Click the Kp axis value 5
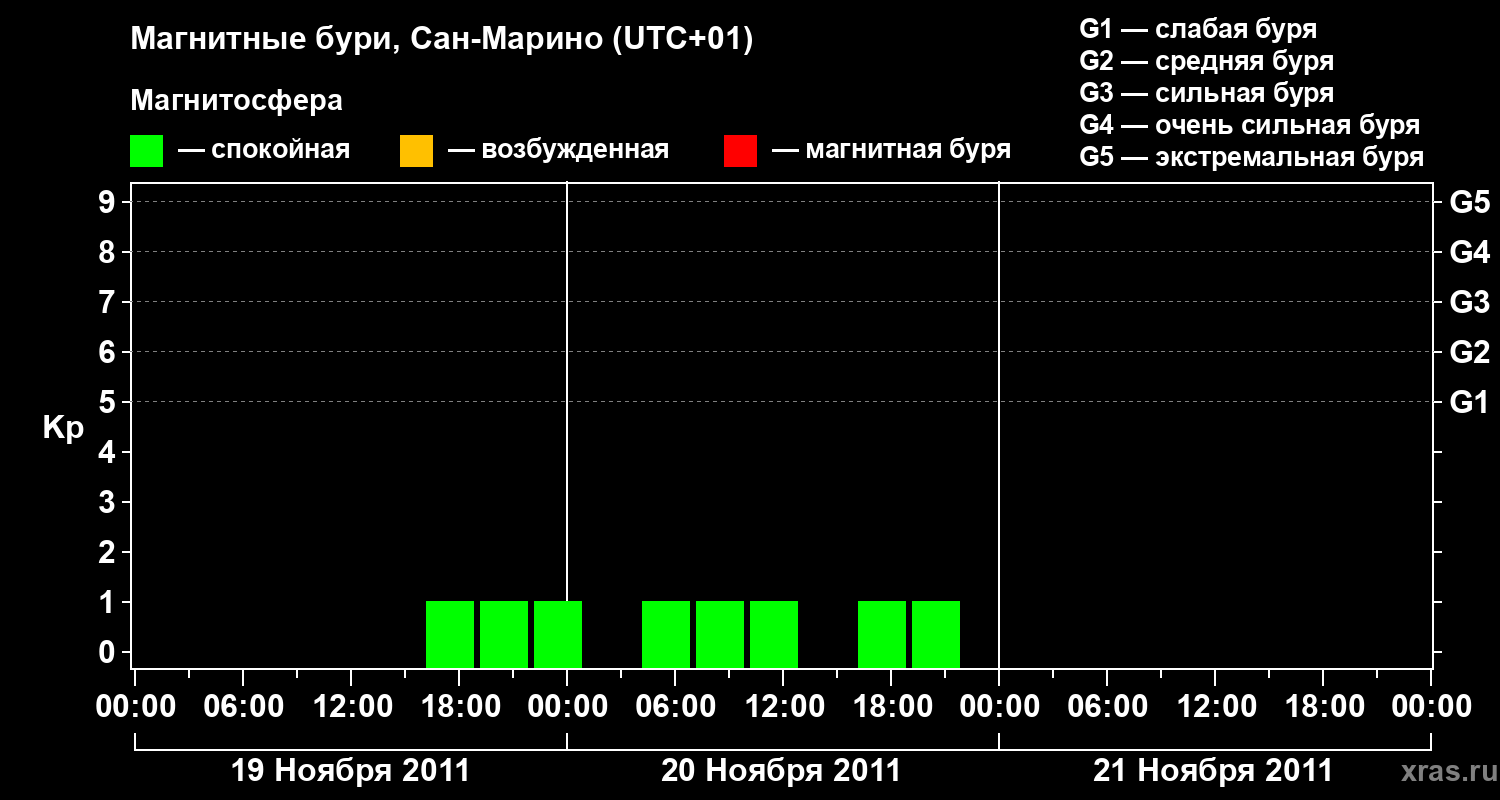The image size is (1500, 800). pyautogui.click(x=109, y=402)
